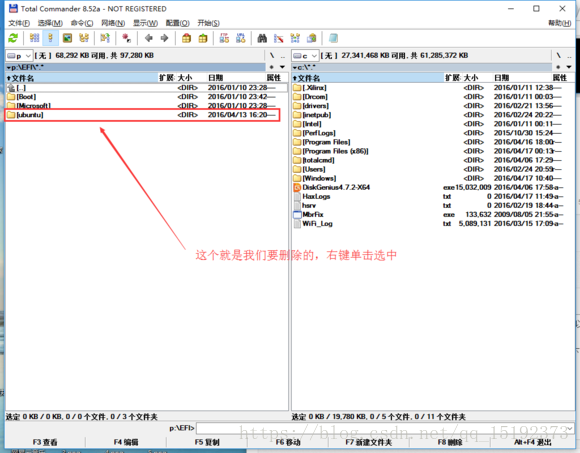Open left panel directory history arrow

click(x=283, y=67)
